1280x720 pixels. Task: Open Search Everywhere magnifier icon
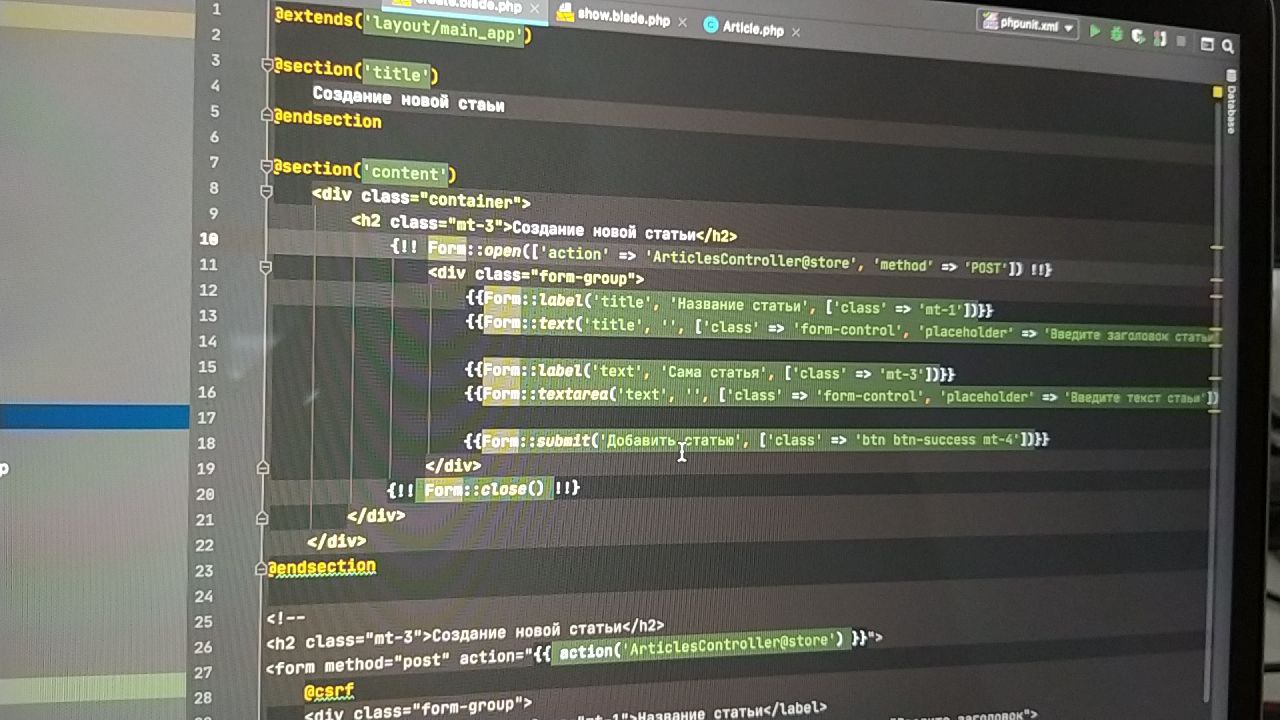pos(1228,46)
